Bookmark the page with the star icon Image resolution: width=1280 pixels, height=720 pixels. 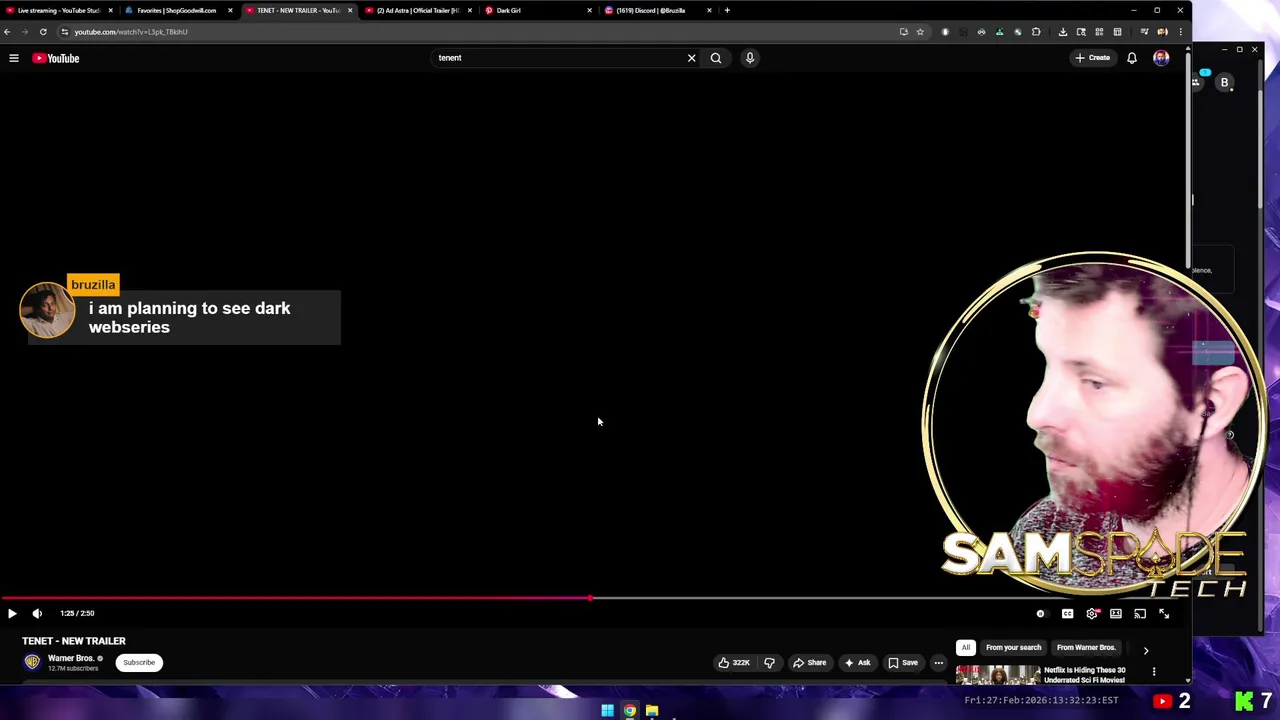pyautogui.click(x=920, y=32)
